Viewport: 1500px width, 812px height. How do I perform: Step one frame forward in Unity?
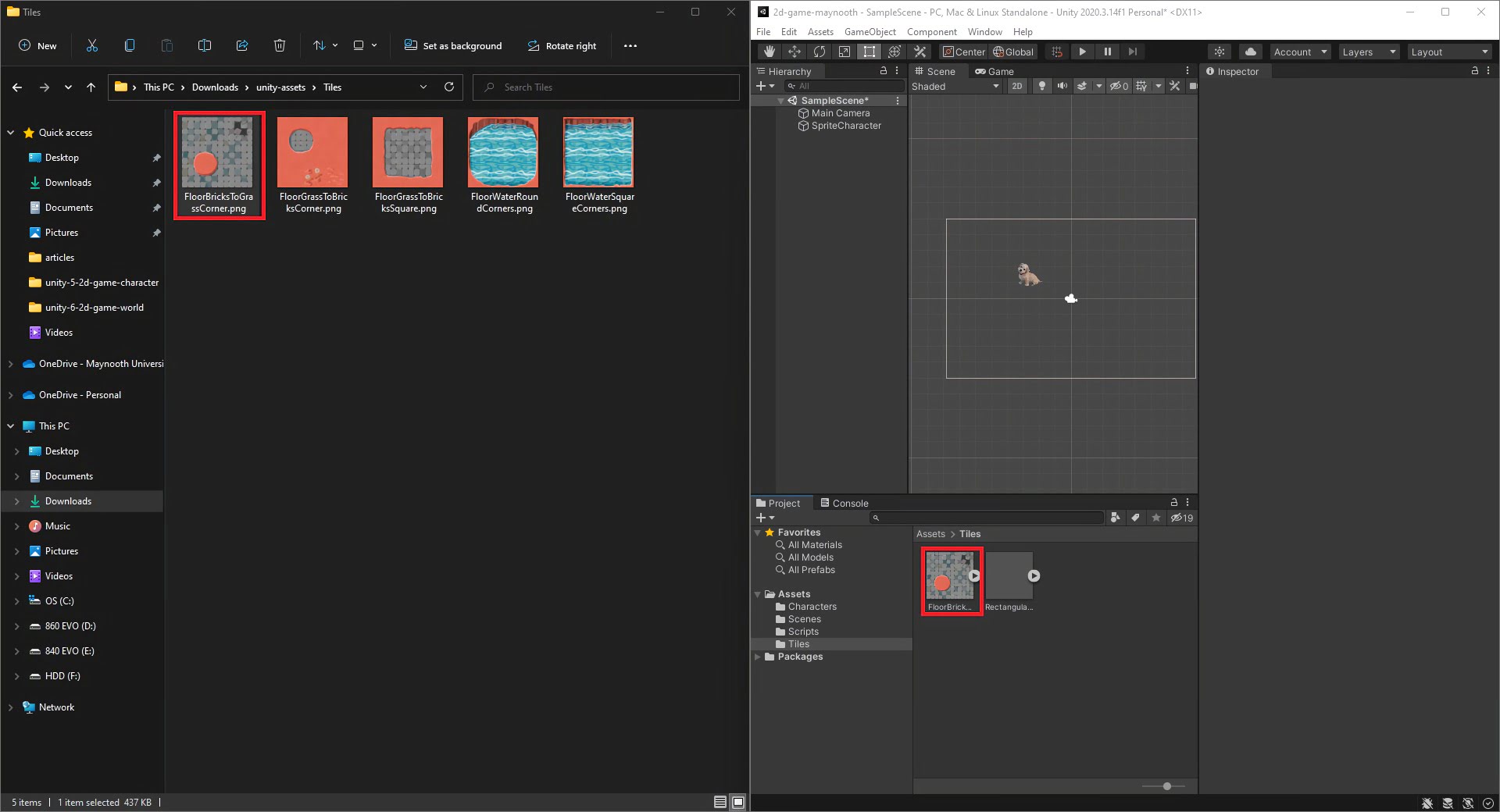coord(1132,52)
